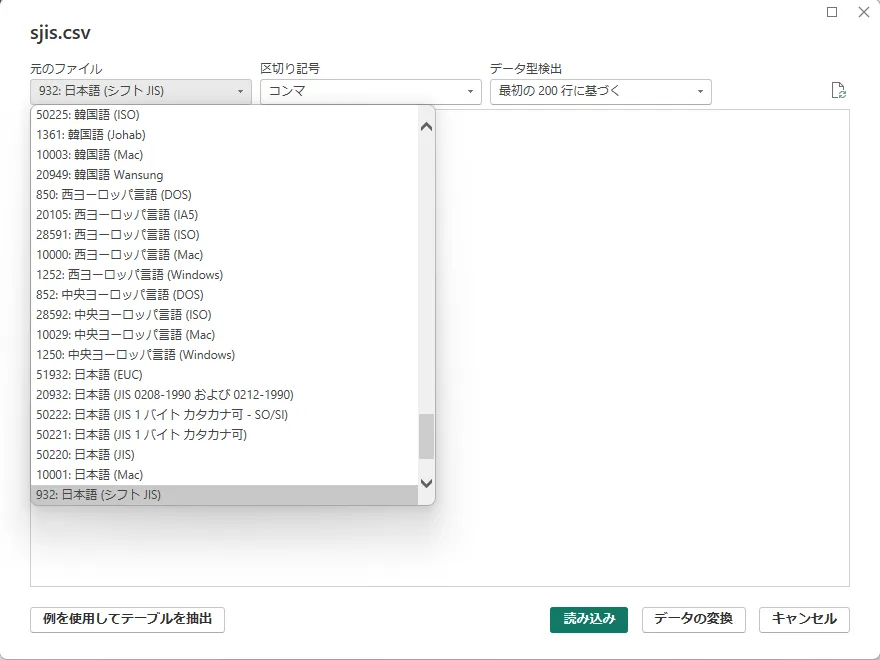Screen dimensions: 880x660
Task: Select 20105: 西ヨーロッパ言語 (IA5)
Action: 224,214
